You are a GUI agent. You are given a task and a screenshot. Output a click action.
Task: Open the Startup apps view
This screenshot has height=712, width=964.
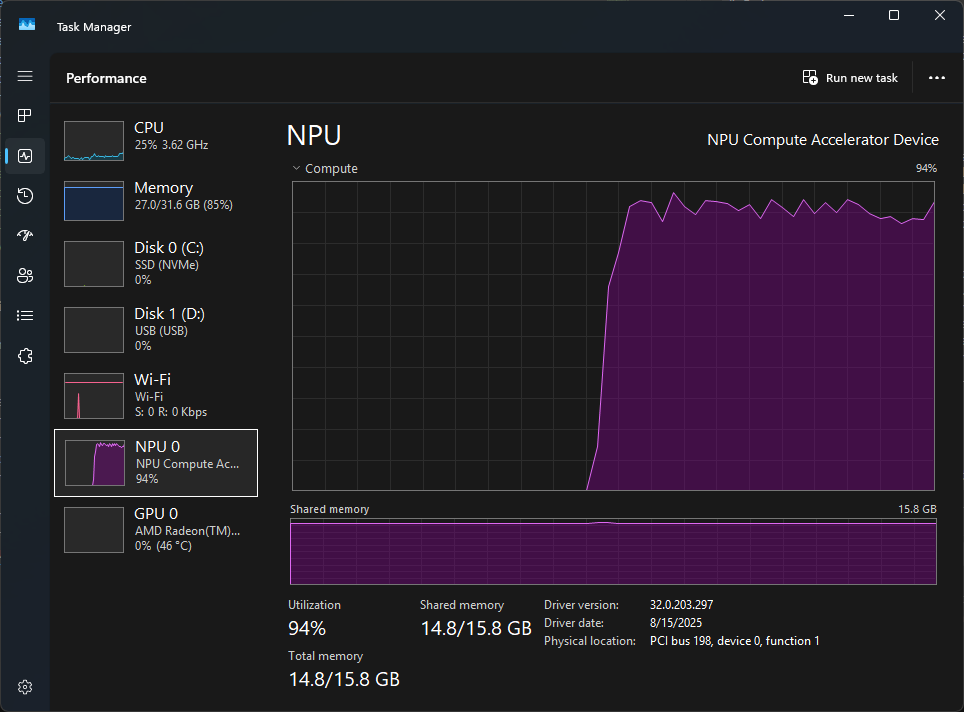coord(25,236)
